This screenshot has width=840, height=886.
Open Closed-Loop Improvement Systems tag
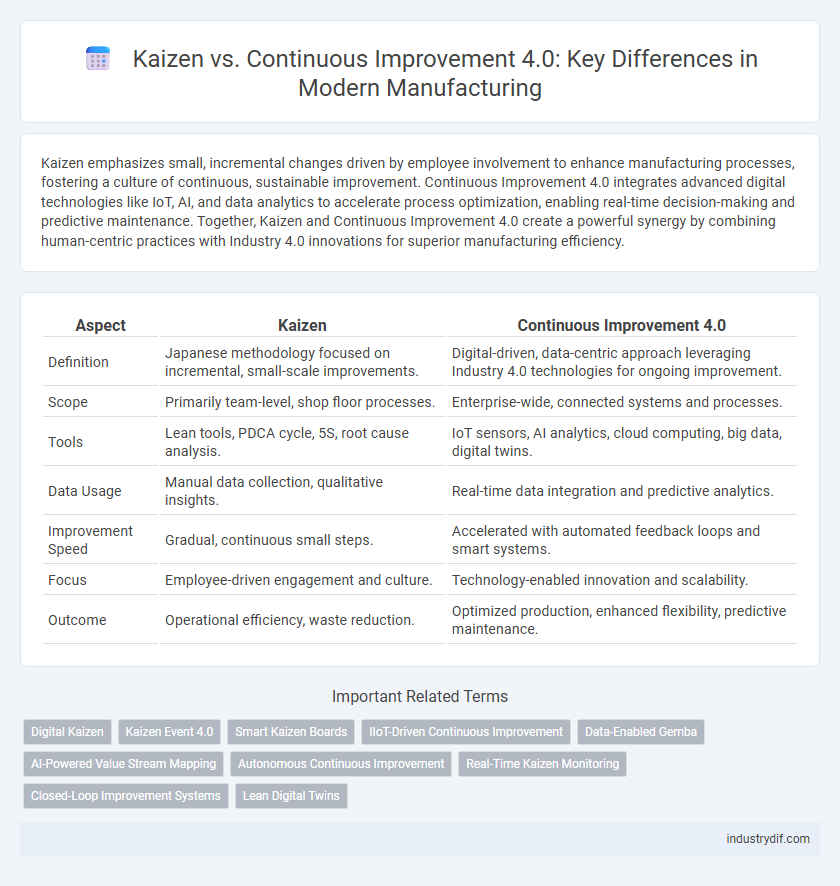[126, 796]
